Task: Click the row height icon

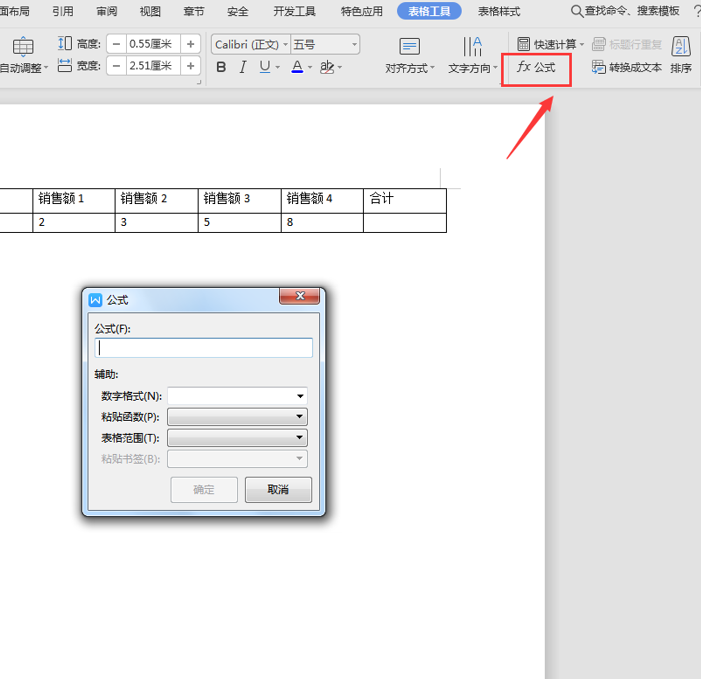Action: pos(65,43)
